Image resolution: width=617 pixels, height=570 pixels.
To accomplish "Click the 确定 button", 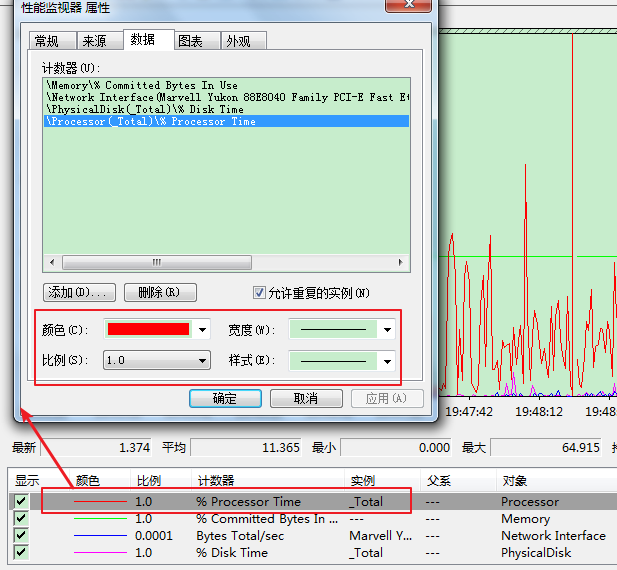I will point(225,398).
